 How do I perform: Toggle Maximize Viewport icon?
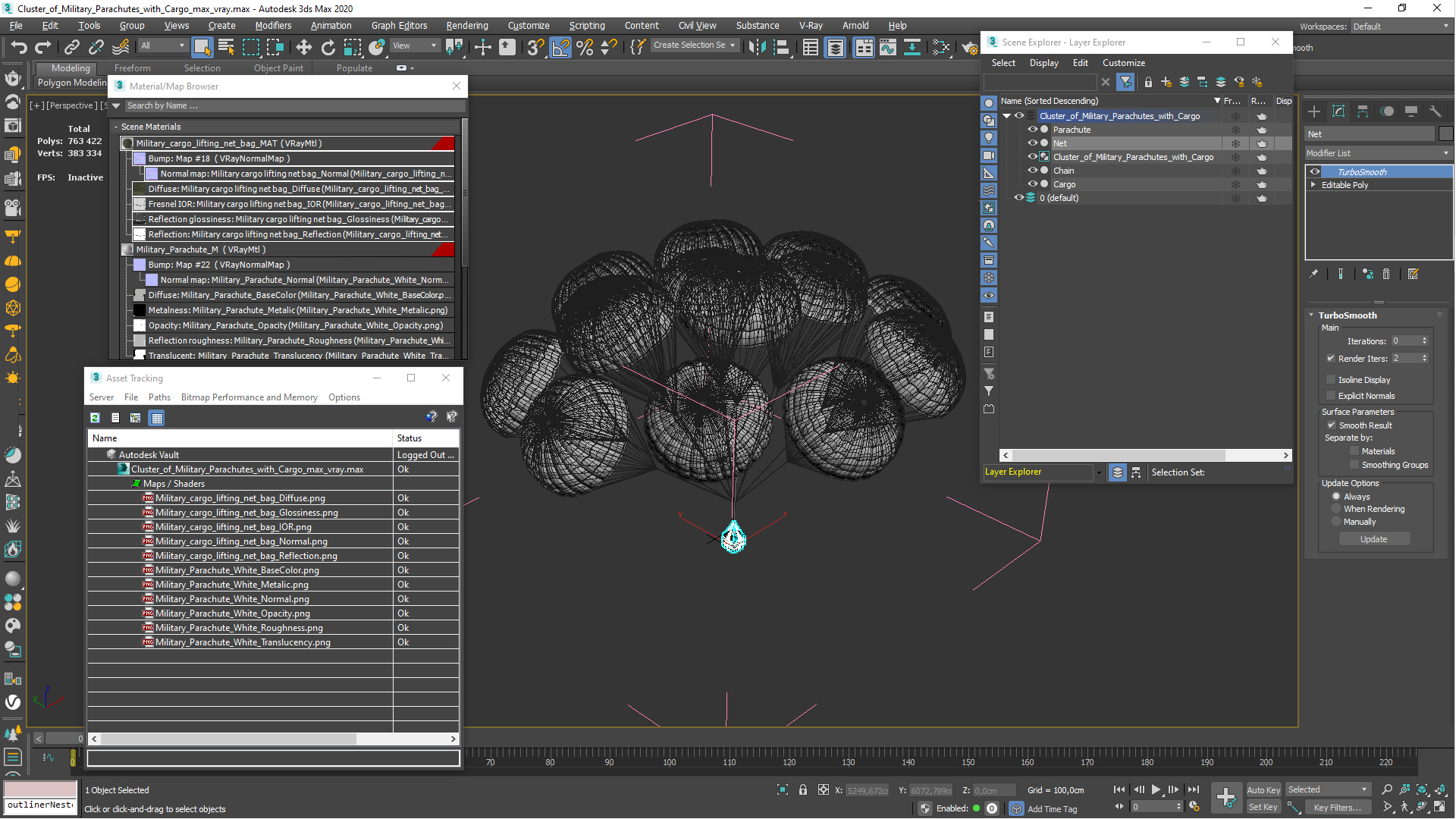1440,807
